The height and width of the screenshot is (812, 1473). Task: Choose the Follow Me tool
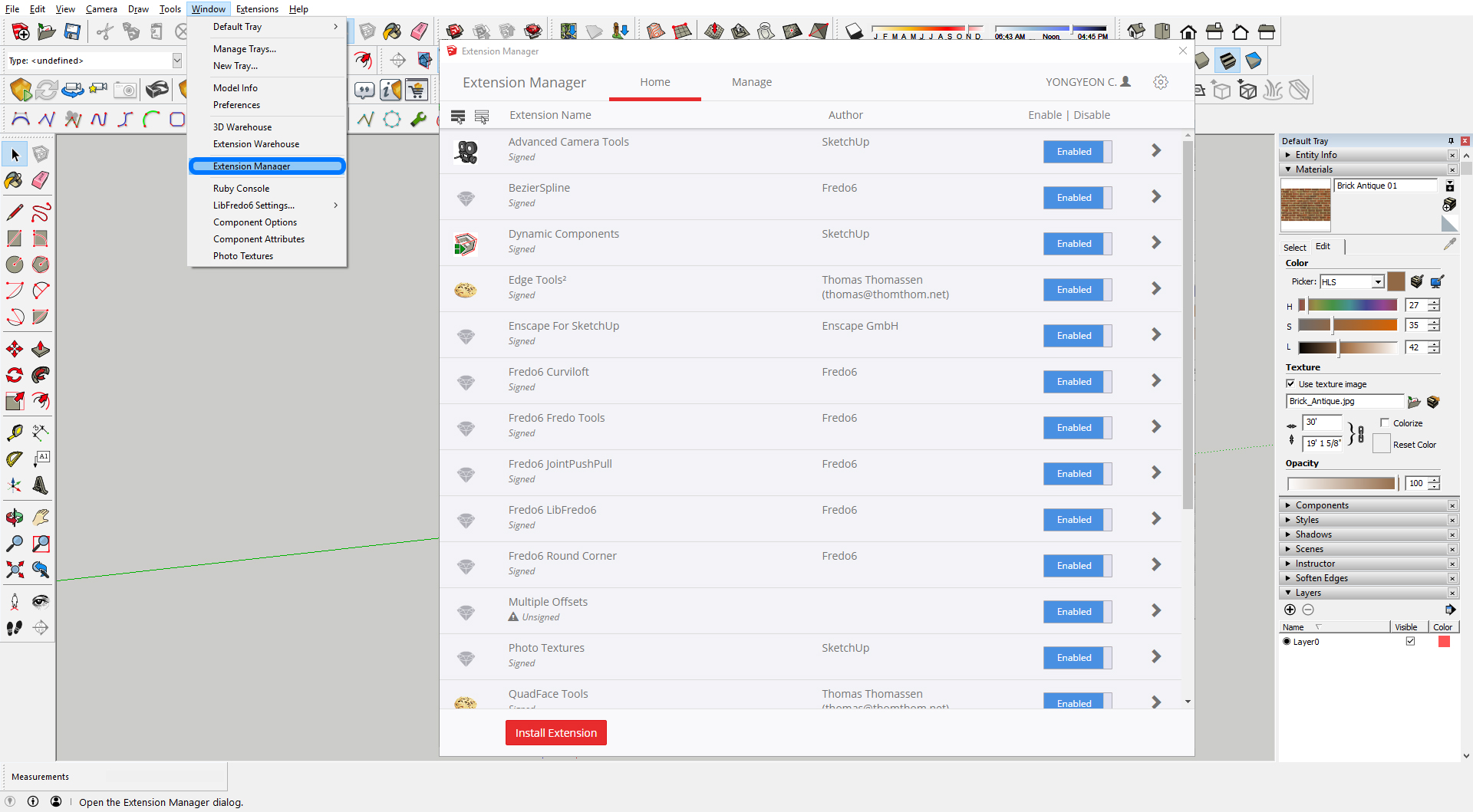click(41, 375)
